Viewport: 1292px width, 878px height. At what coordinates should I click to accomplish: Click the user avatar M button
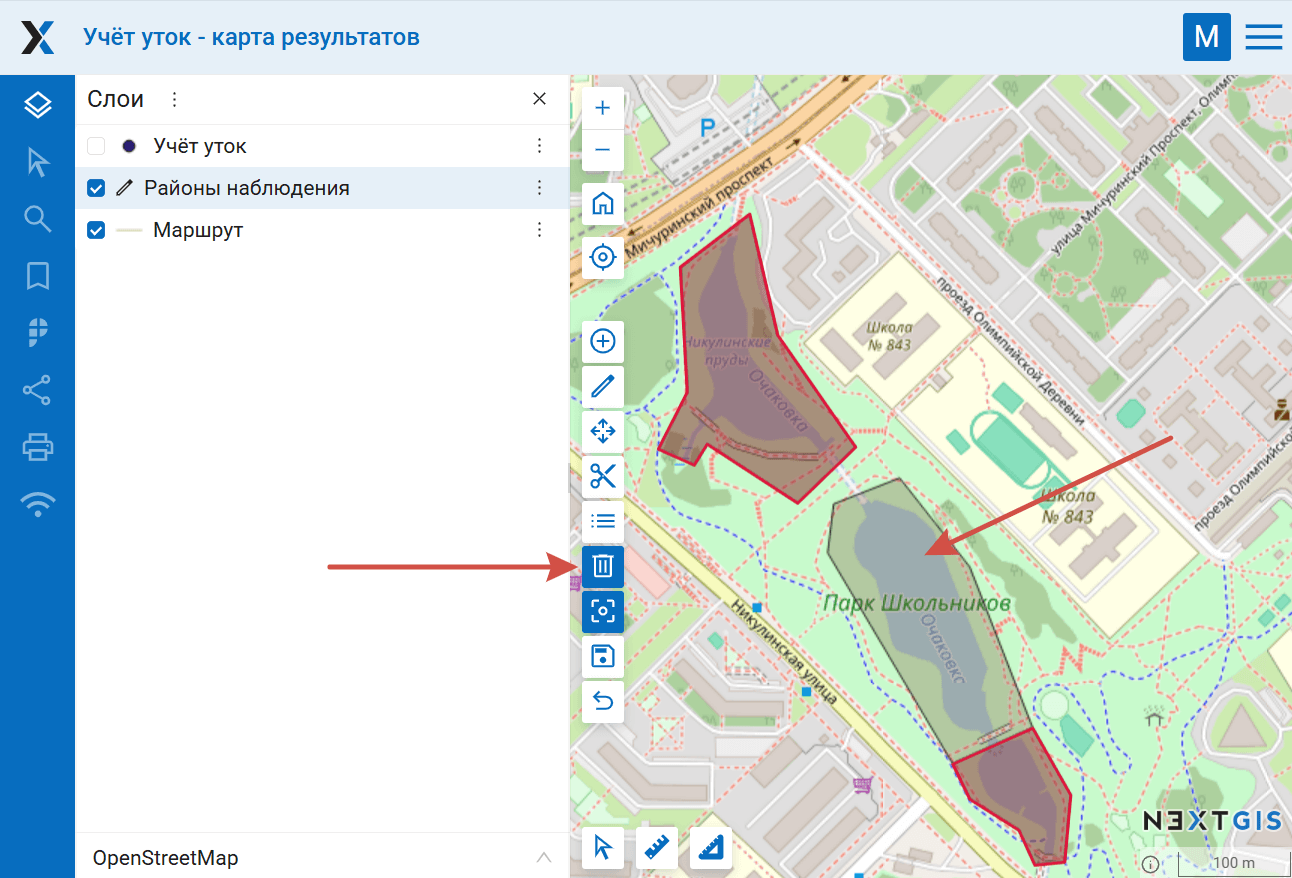click(1206, 37)
